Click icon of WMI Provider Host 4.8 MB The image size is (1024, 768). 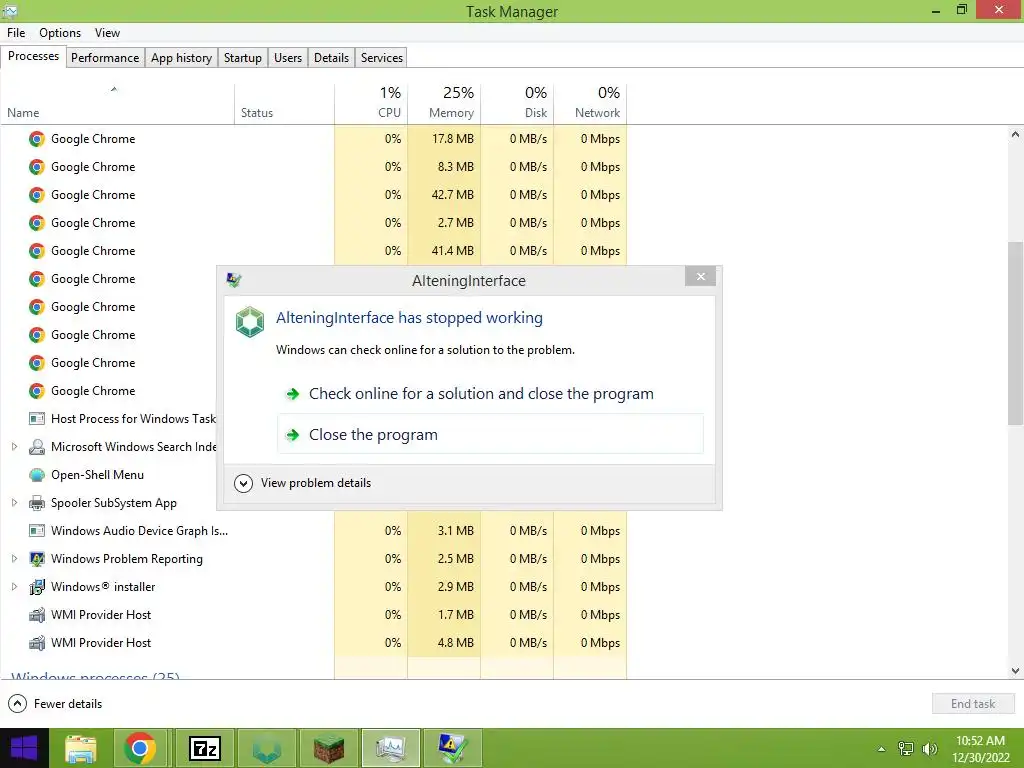click(x=37, y=643)
